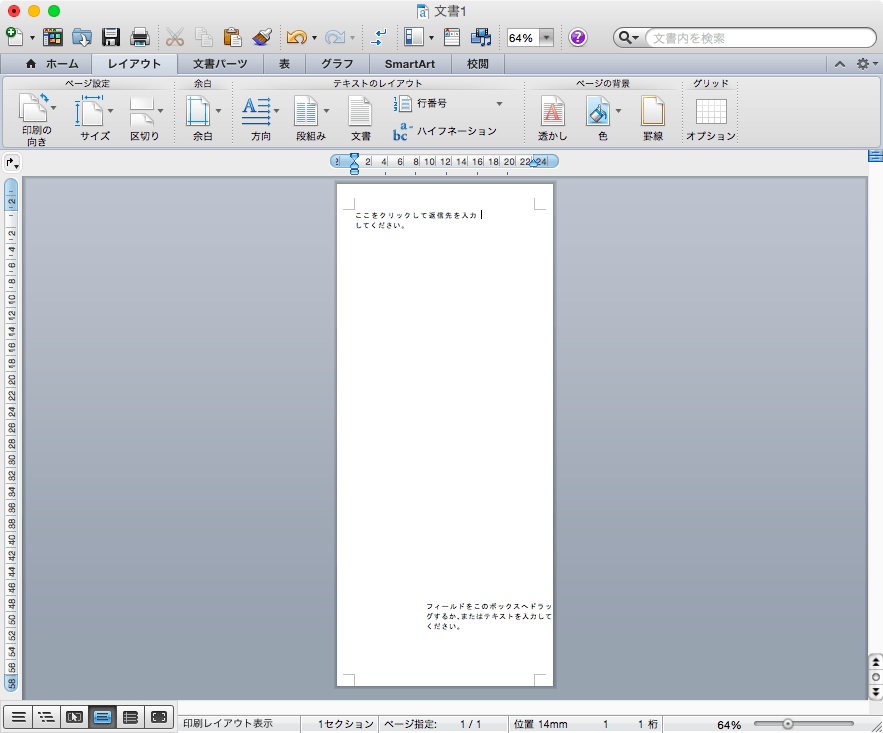Switch to Outline view button
The height and width of the screenshot is (733, 883).
click(x=46, y=717)
